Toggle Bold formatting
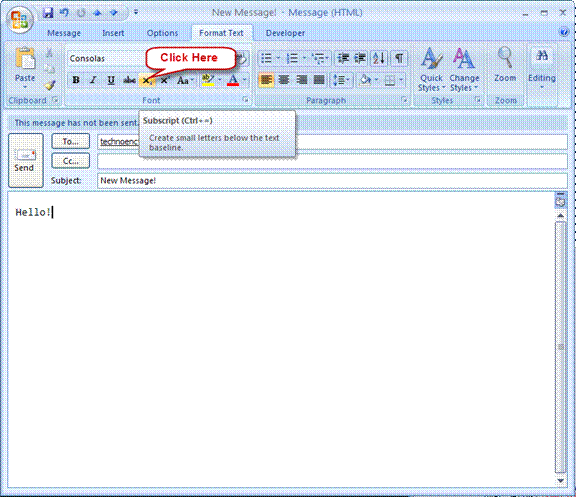The height and width of the screenshot is (497, 576). [76, 80]
